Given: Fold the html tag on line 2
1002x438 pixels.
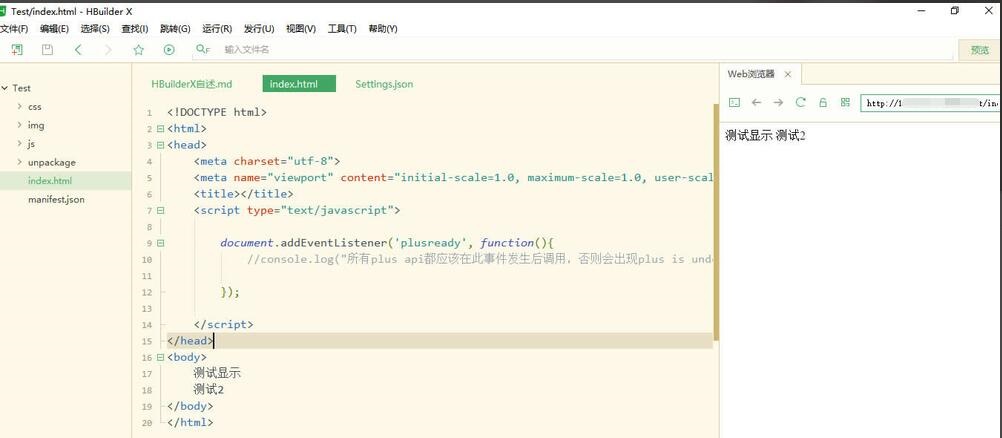Looking at the screenshot, I should 160,129.
